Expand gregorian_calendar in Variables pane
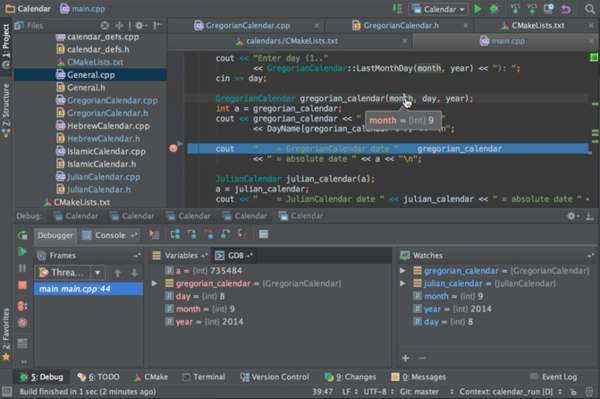The height and width of the screenshot is (399, 600). click(154, 283)
